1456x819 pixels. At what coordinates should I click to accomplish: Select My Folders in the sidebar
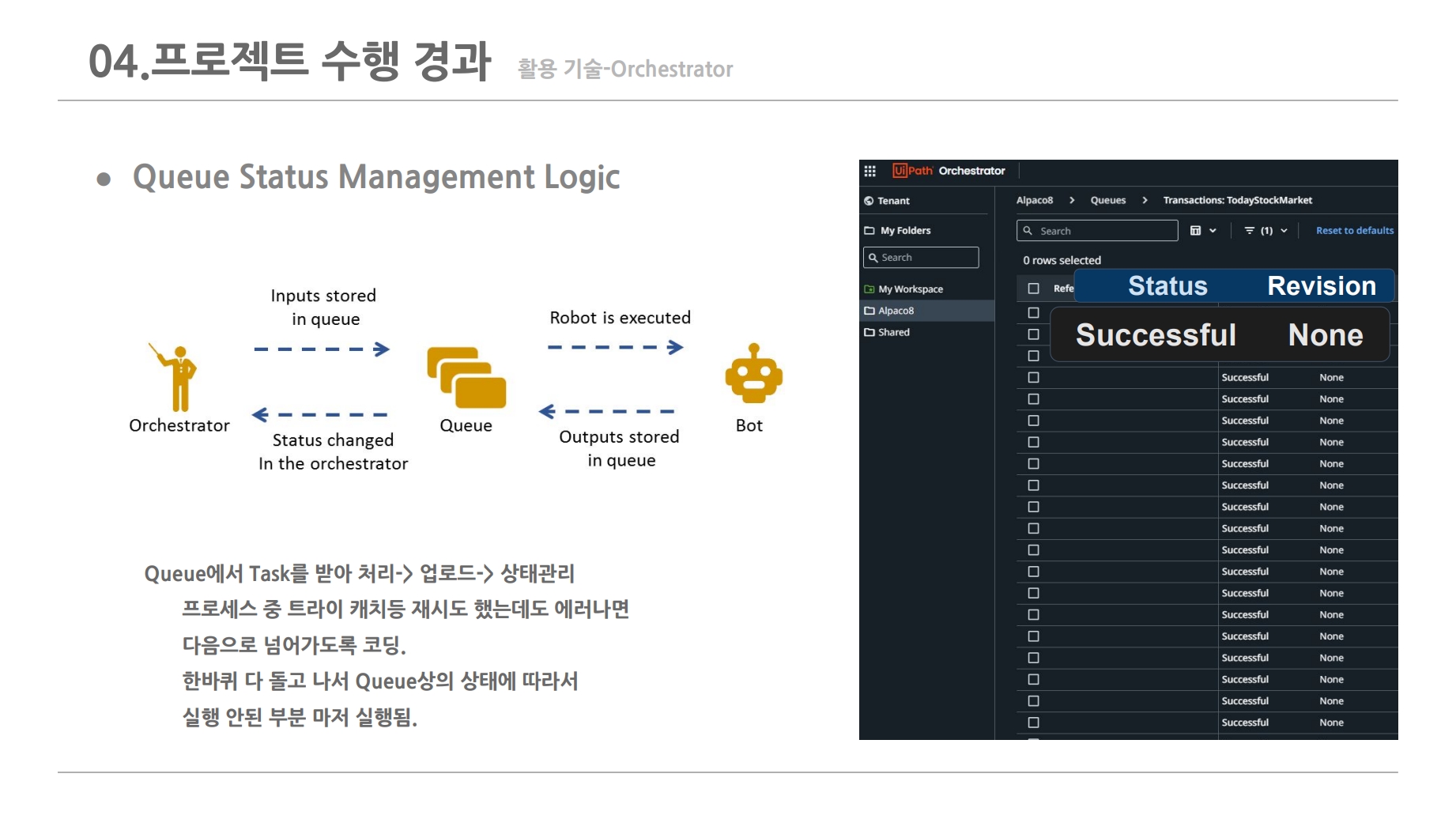point(897,231)
